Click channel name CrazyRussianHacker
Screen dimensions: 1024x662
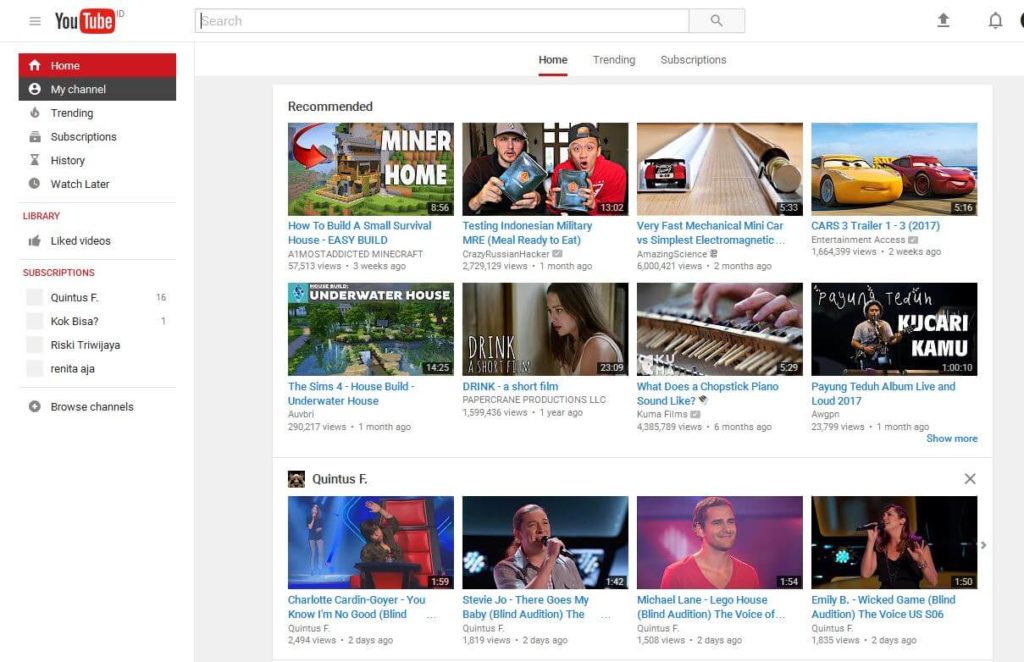tap(506, 254)
